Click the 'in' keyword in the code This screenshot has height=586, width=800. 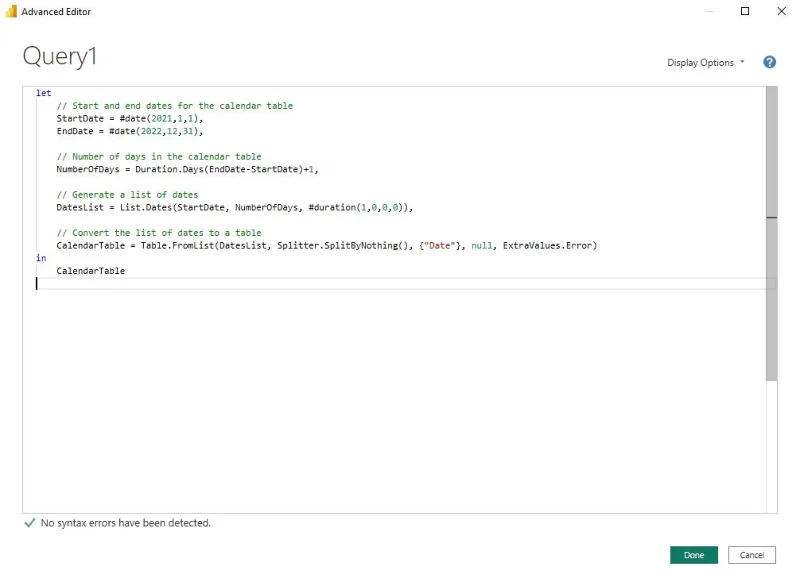(x=41, y=258)
